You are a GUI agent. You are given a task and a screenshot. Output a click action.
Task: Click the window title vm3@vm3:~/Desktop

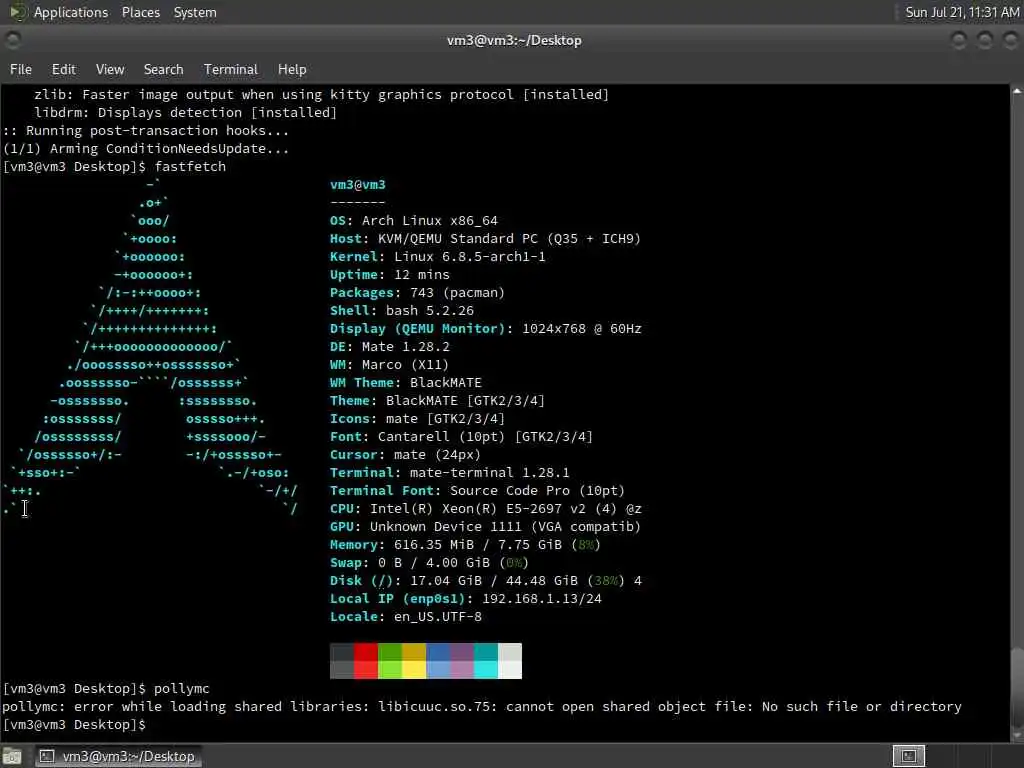(x=514, y=40)
